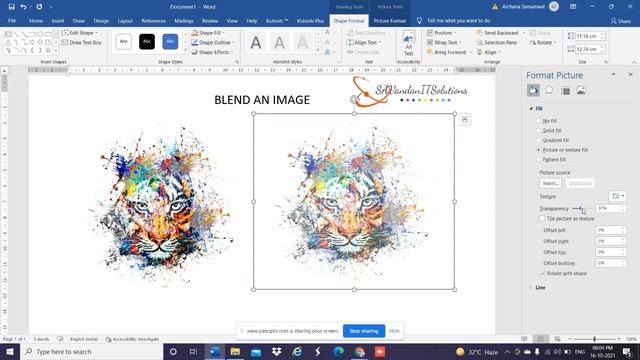This screenshot has height=360, width=640.
Task: Choose the second WordArt A style
Action: coord(279,42)
